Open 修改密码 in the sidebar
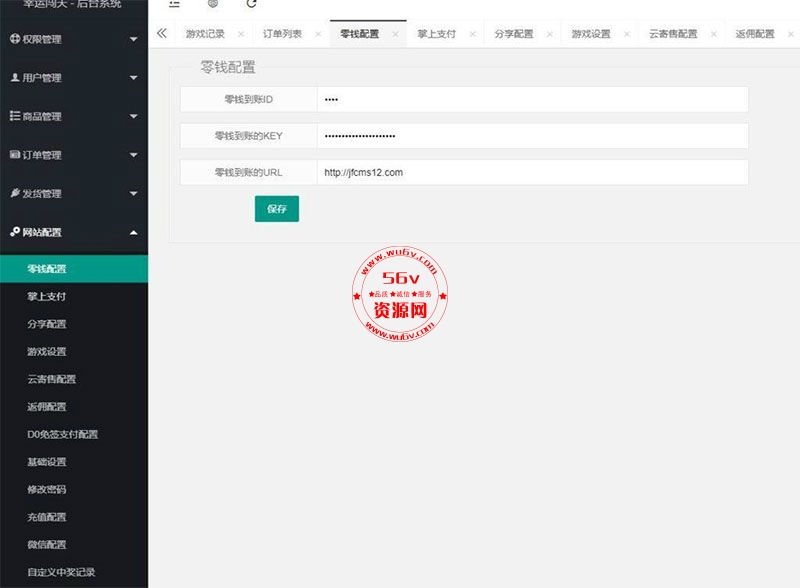 (74, 489)
